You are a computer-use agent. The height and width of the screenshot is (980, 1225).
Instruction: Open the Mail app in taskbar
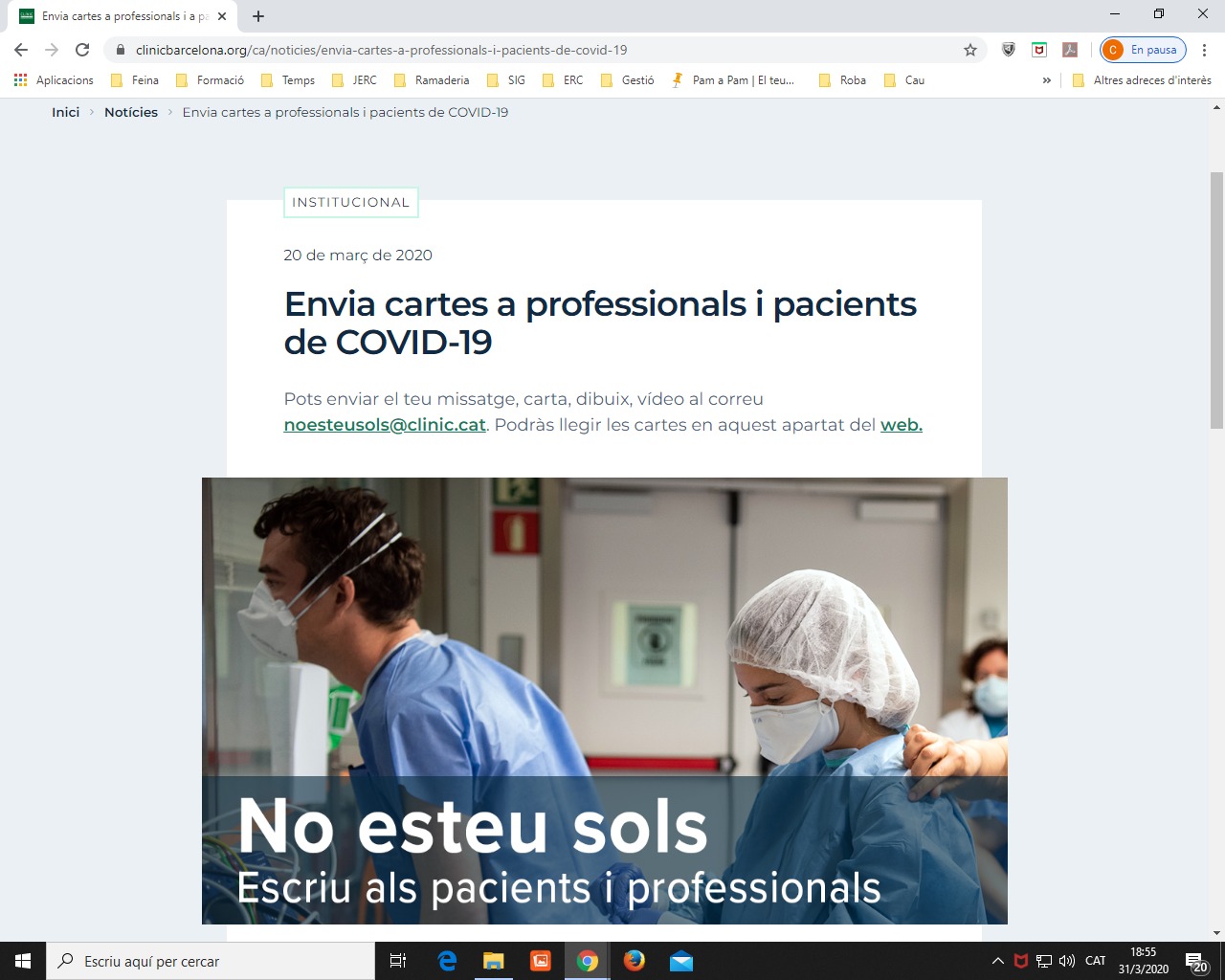click(x=680, y=961)
